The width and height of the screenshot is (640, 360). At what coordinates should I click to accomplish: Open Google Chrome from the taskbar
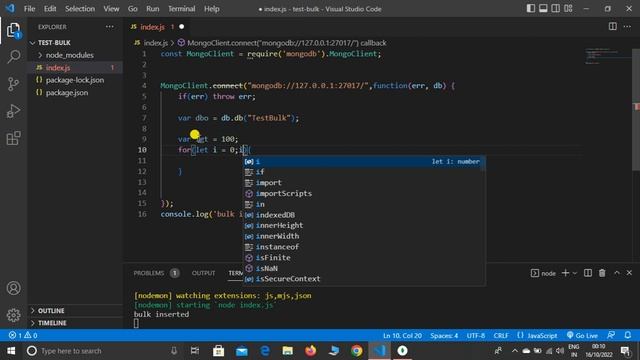[x=356, y=351]
